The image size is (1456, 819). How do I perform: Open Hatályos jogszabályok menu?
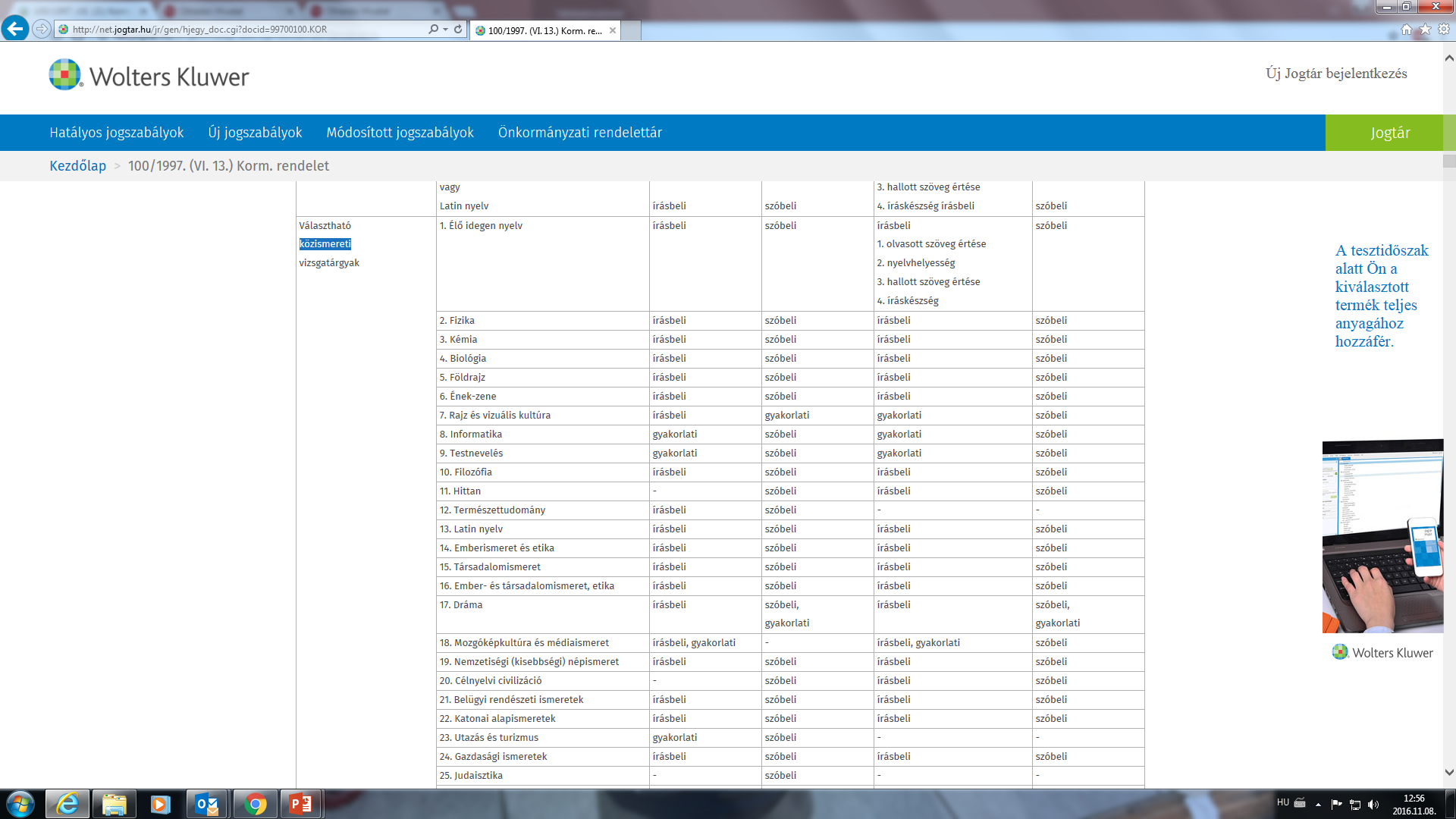[117, 133]
